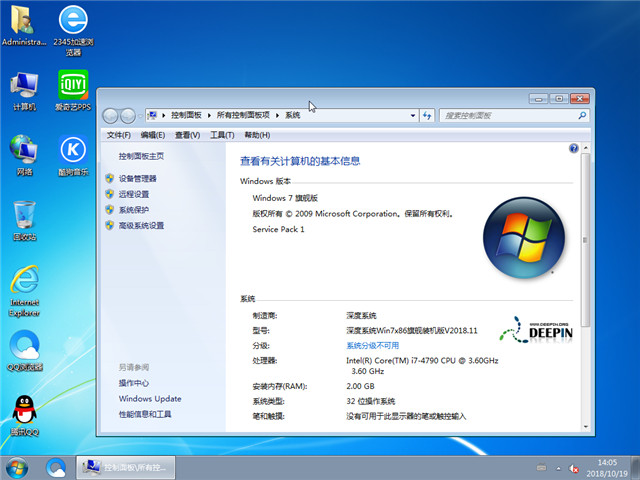Click the DEEPIN logo image
This screenshot has width=640, height=480.
(x=536, y=330)
